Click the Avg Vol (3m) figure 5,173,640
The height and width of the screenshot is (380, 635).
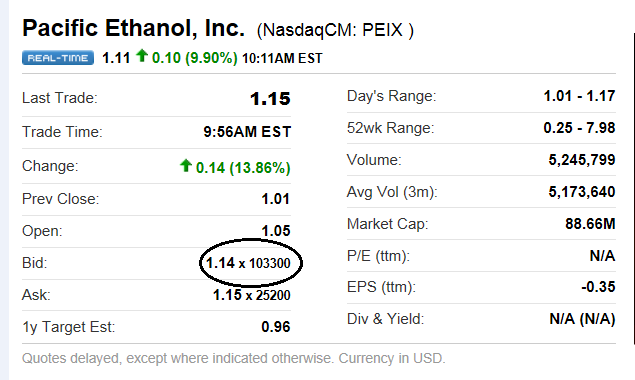pyautogui.click(x=582, y=192)
